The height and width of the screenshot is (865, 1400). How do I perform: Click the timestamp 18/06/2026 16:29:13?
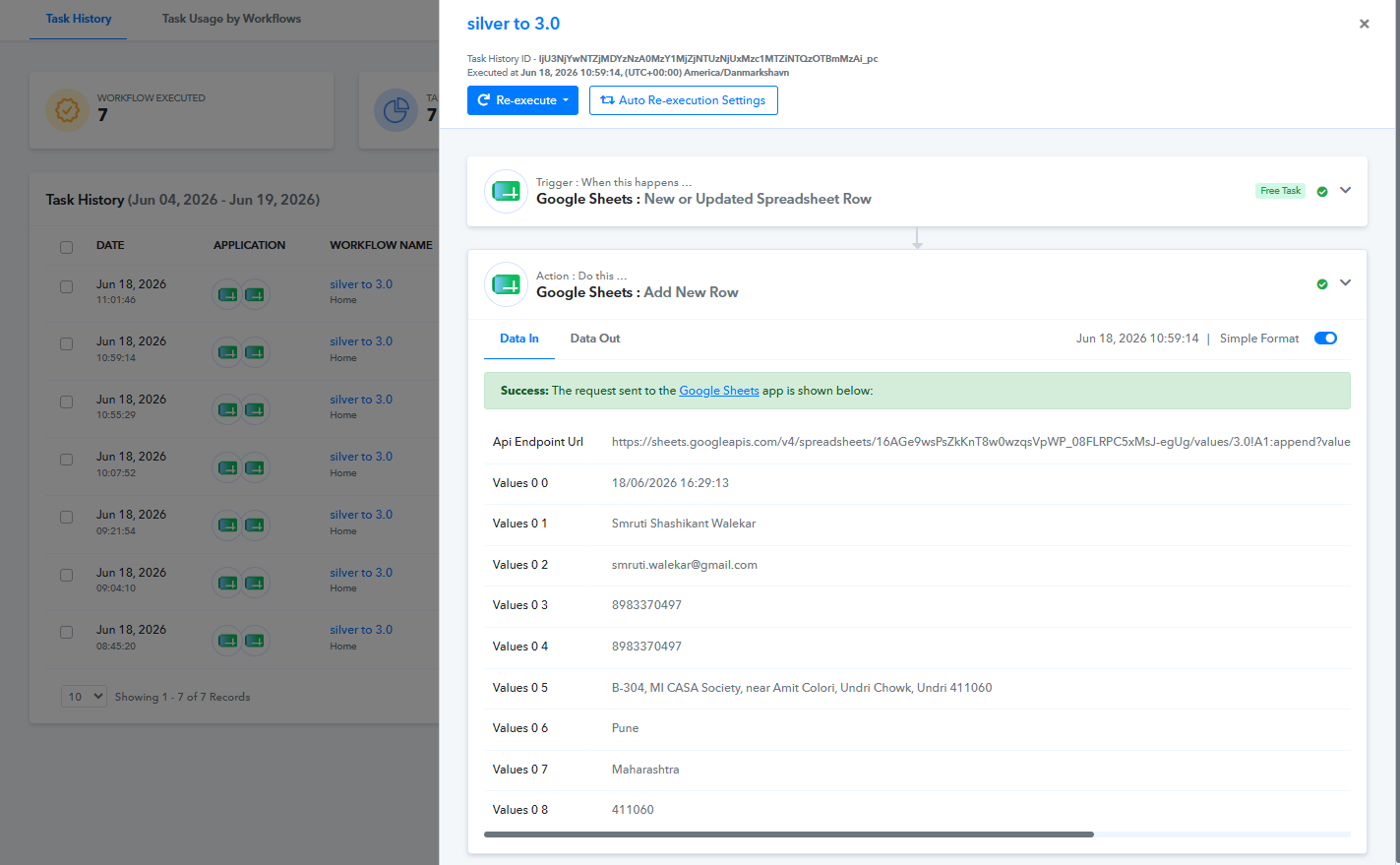pyautogui.click(x=670, y=483)
